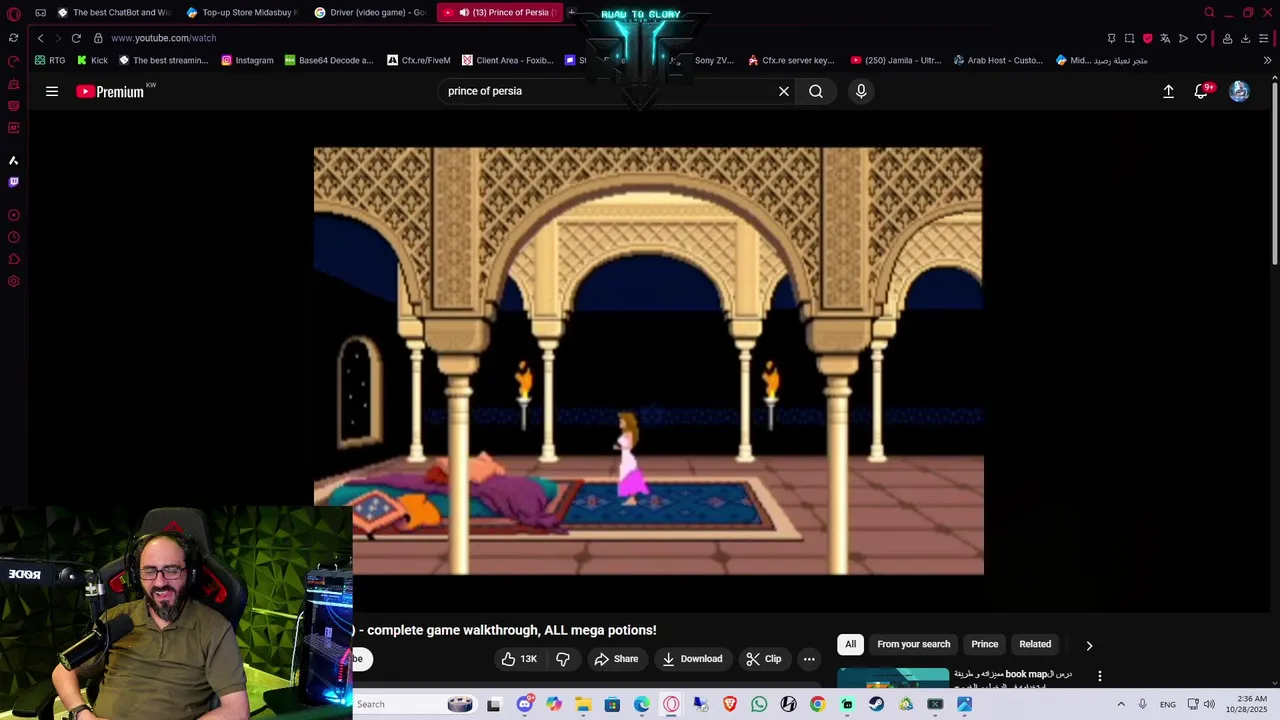The height and width of the screenshot is (720, 1280).
Task: Dislike the Prince of Persia video
Action: [x=563, y=659]
